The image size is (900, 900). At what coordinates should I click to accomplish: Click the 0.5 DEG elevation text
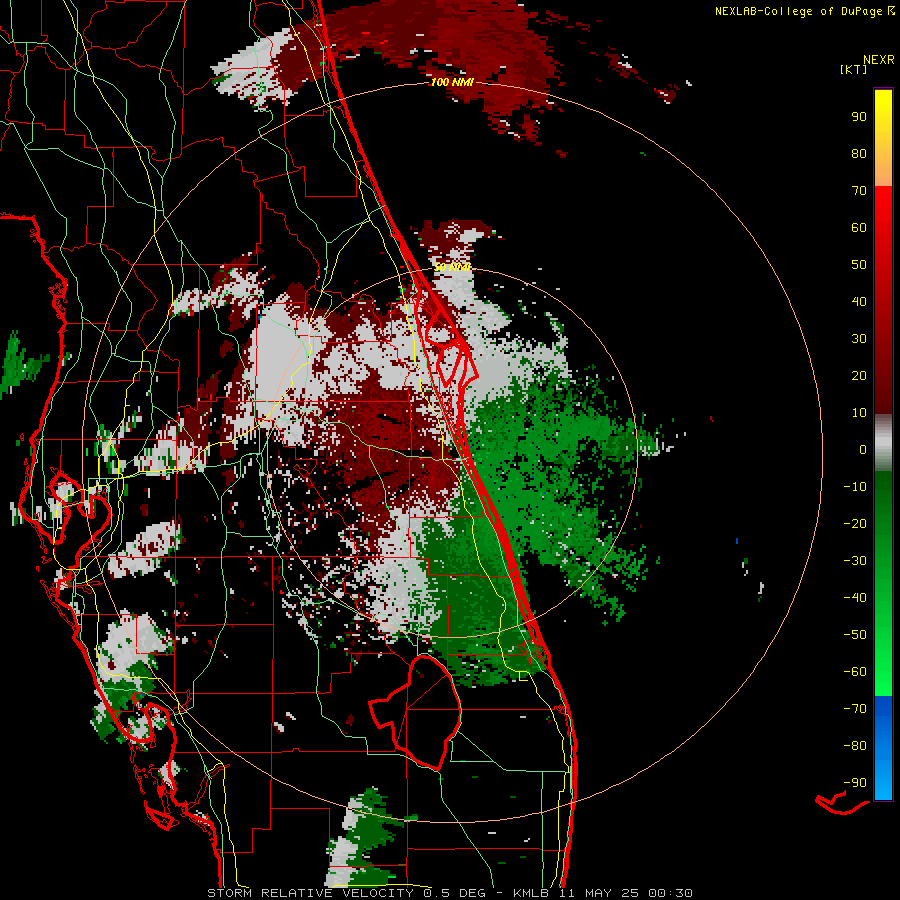tap(455, 893)
